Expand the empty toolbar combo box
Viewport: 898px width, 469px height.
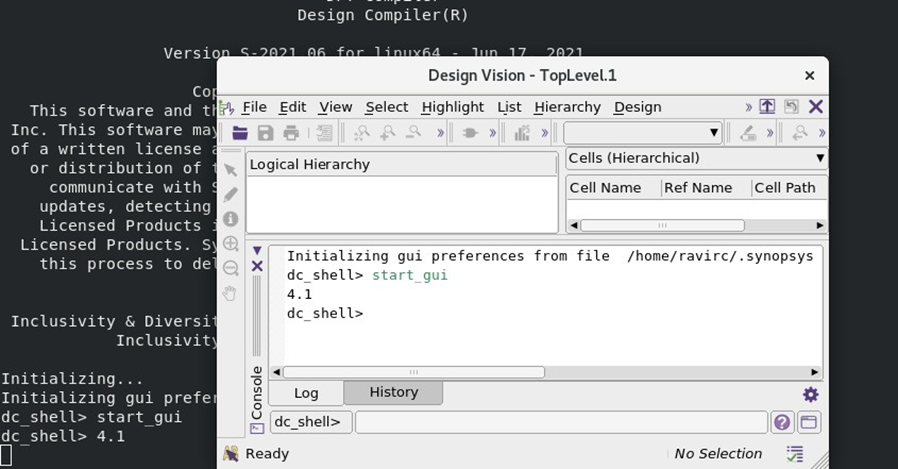click(x=643, y=133)
